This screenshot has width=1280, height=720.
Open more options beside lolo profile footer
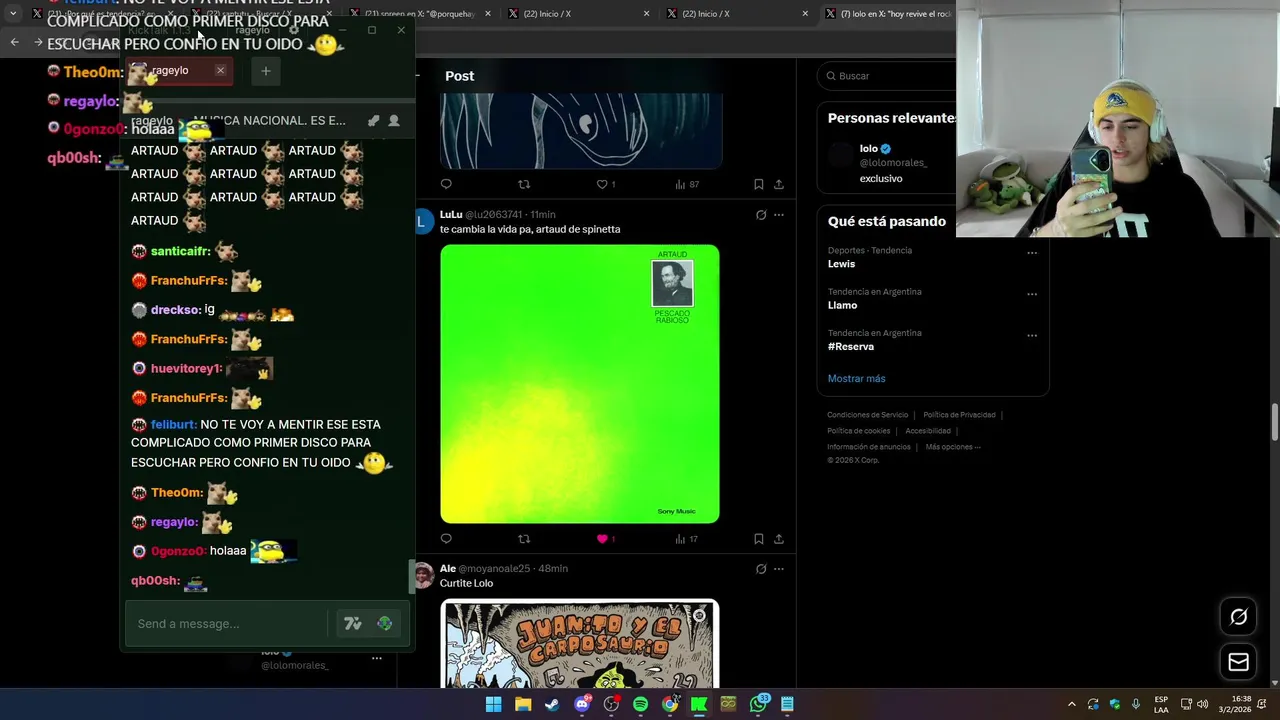click(x=377, y=658)
